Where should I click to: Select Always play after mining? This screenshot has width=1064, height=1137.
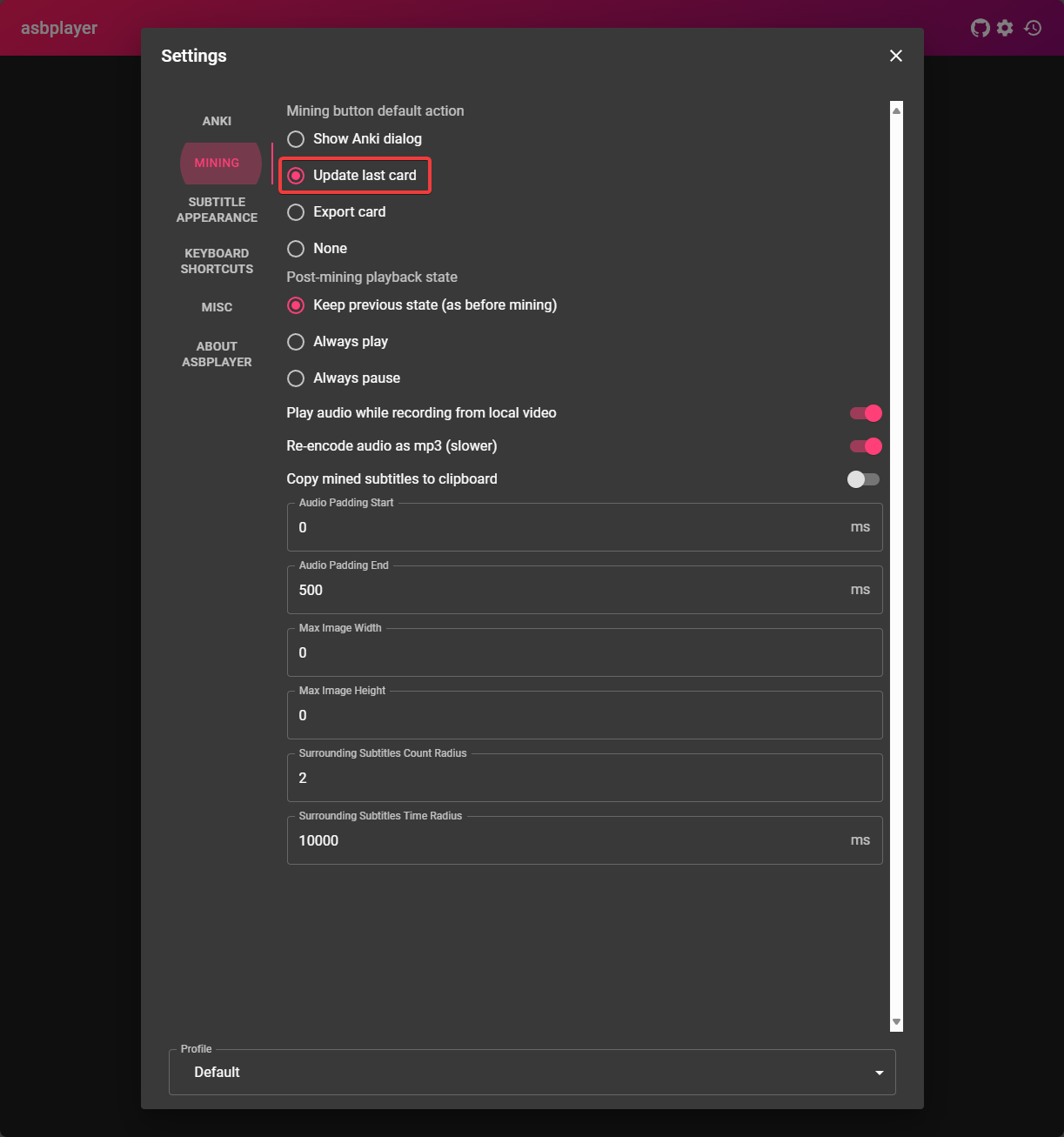(296, 341)
